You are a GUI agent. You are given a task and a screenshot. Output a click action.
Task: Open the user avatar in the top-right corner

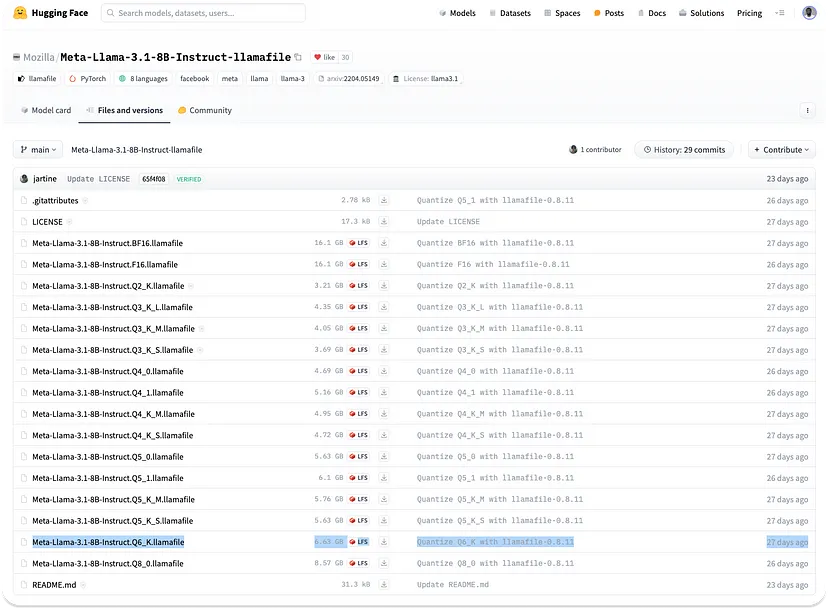click(x=809, y=13)
